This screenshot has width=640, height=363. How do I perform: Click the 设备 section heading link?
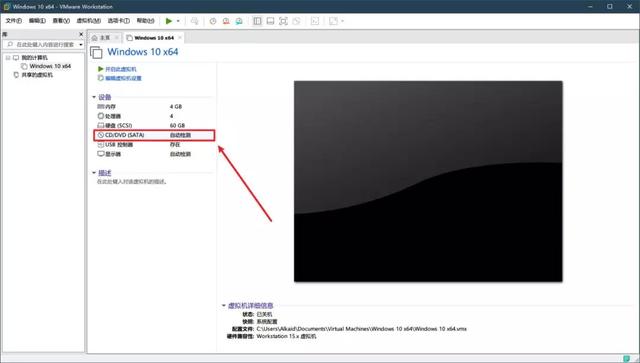pyautogui.click(x=104, y=97)
